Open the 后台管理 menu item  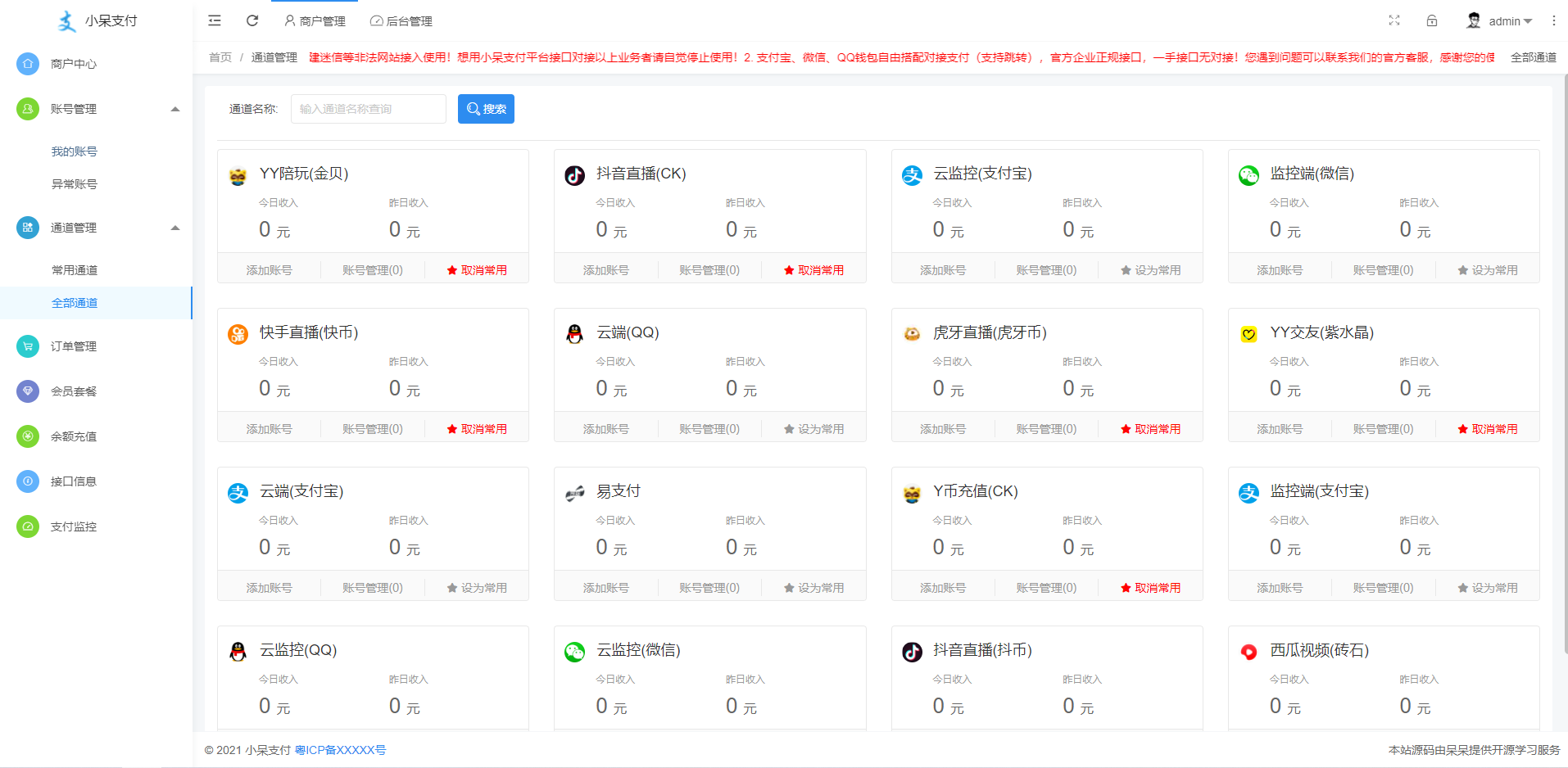[x=401, y=20]
